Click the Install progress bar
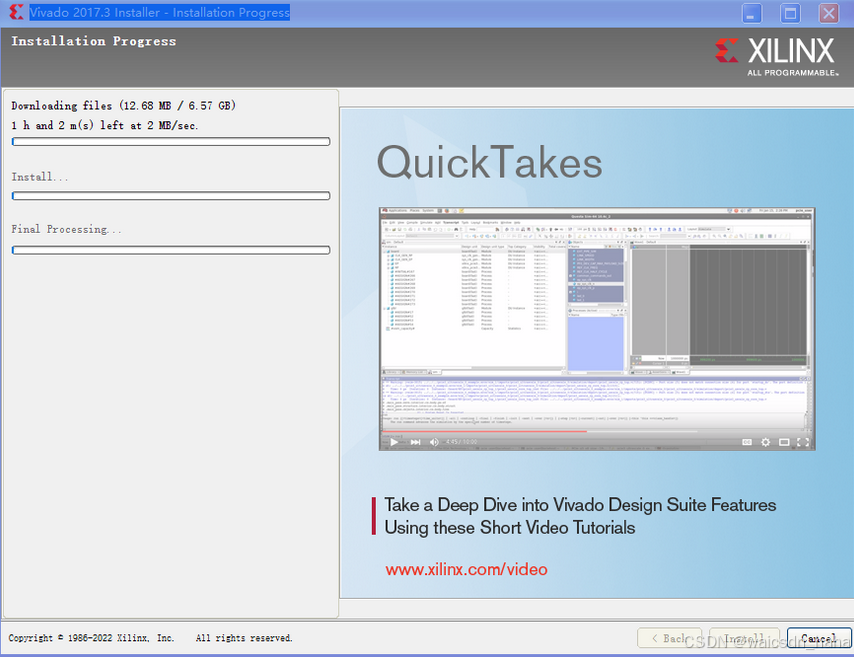This screenshot has width=854, height=657. [x=171, y=196]
